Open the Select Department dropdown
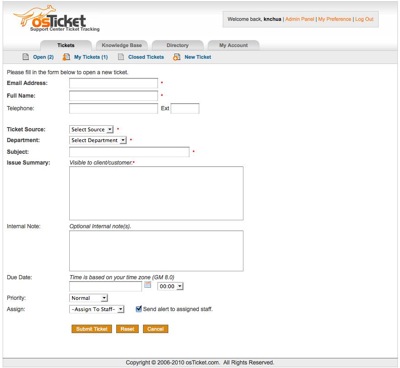The width and height of the screenshot is (400, 368). coord(98,140)
